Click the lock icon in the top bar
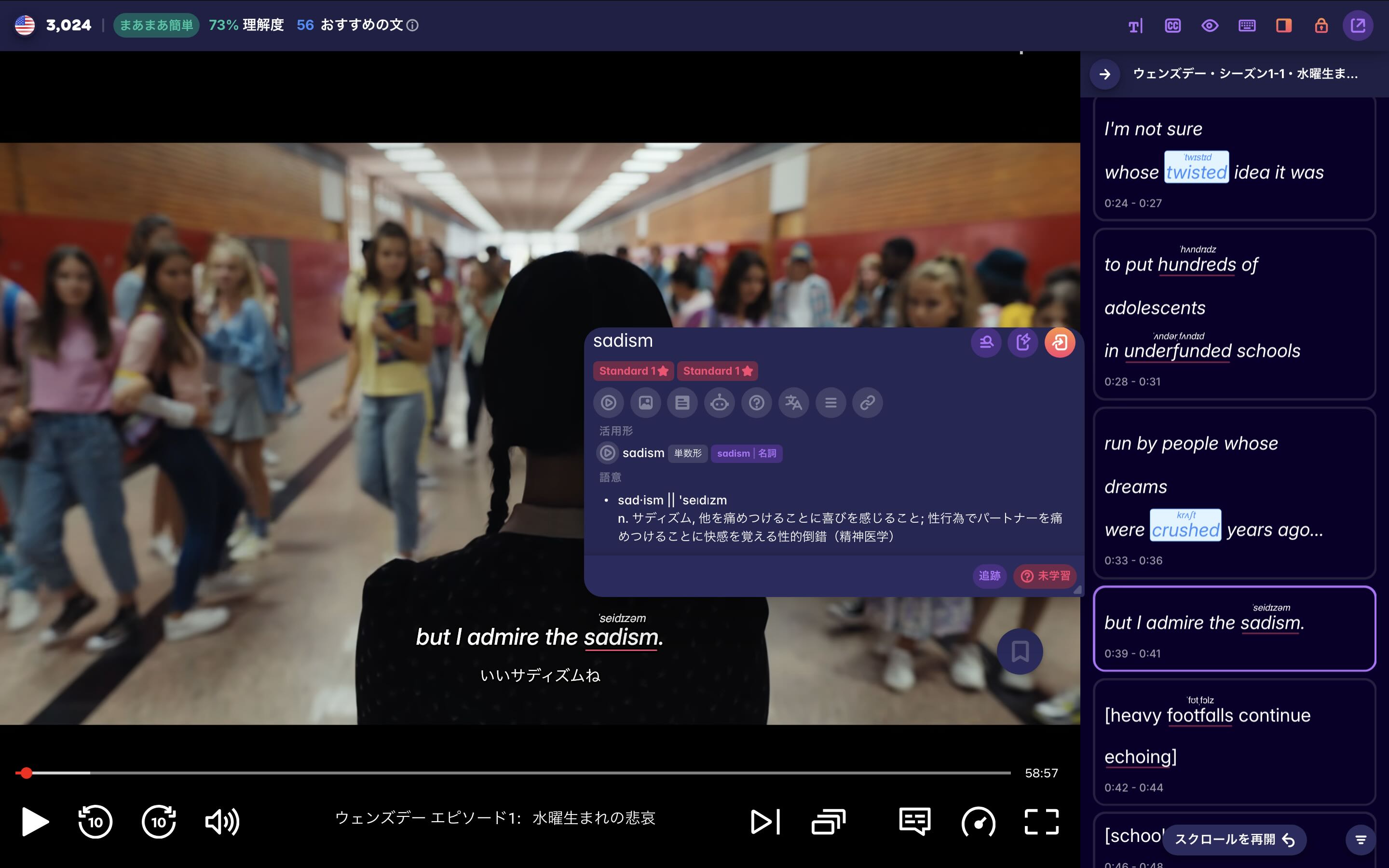Viewport: 1389px width, 868px height. click(x=1321, y=25)
